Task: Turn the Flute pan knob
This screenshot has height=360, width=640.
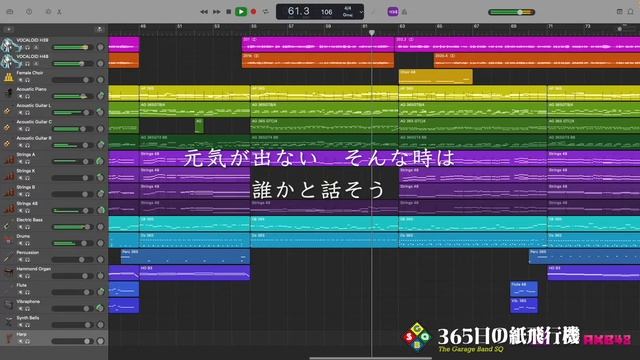Action: [x=100, y=292]
